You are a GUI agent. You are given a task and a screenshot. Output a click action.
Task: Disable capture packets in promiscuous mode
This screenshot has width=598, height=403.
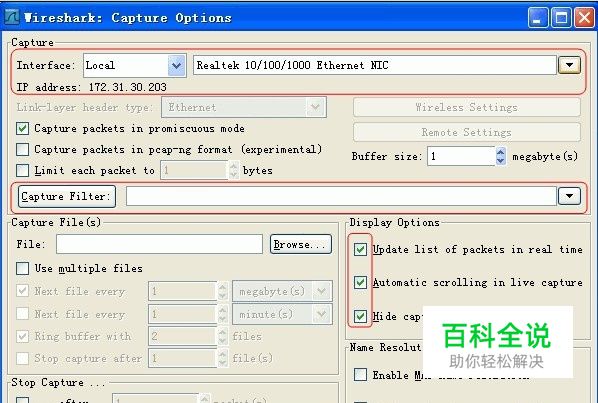pyautogui.click(x=23, y=128)
